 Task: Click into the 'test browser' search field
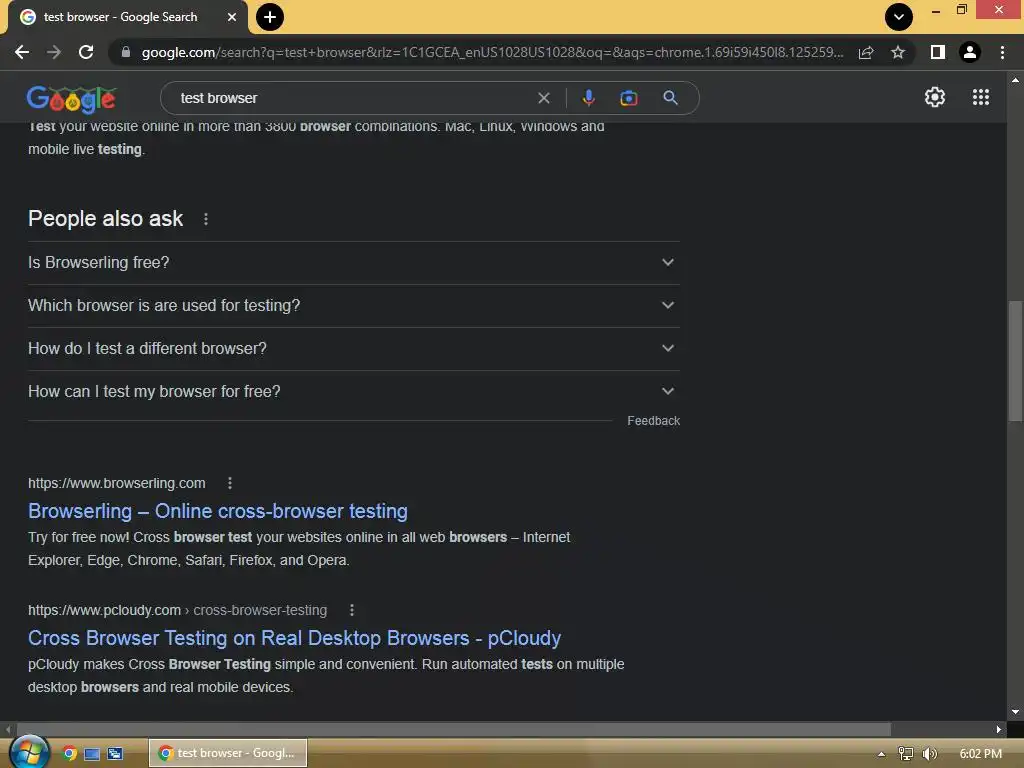coord(353,98)
